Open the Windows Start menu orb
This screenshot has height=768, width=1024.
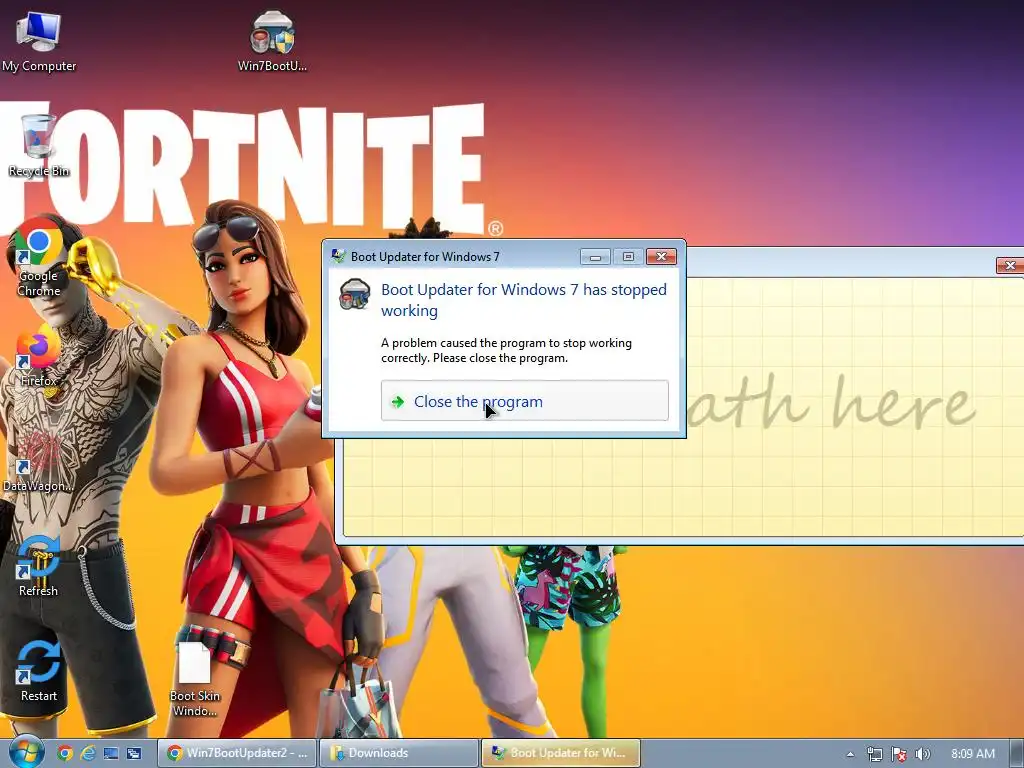point(26,752)
